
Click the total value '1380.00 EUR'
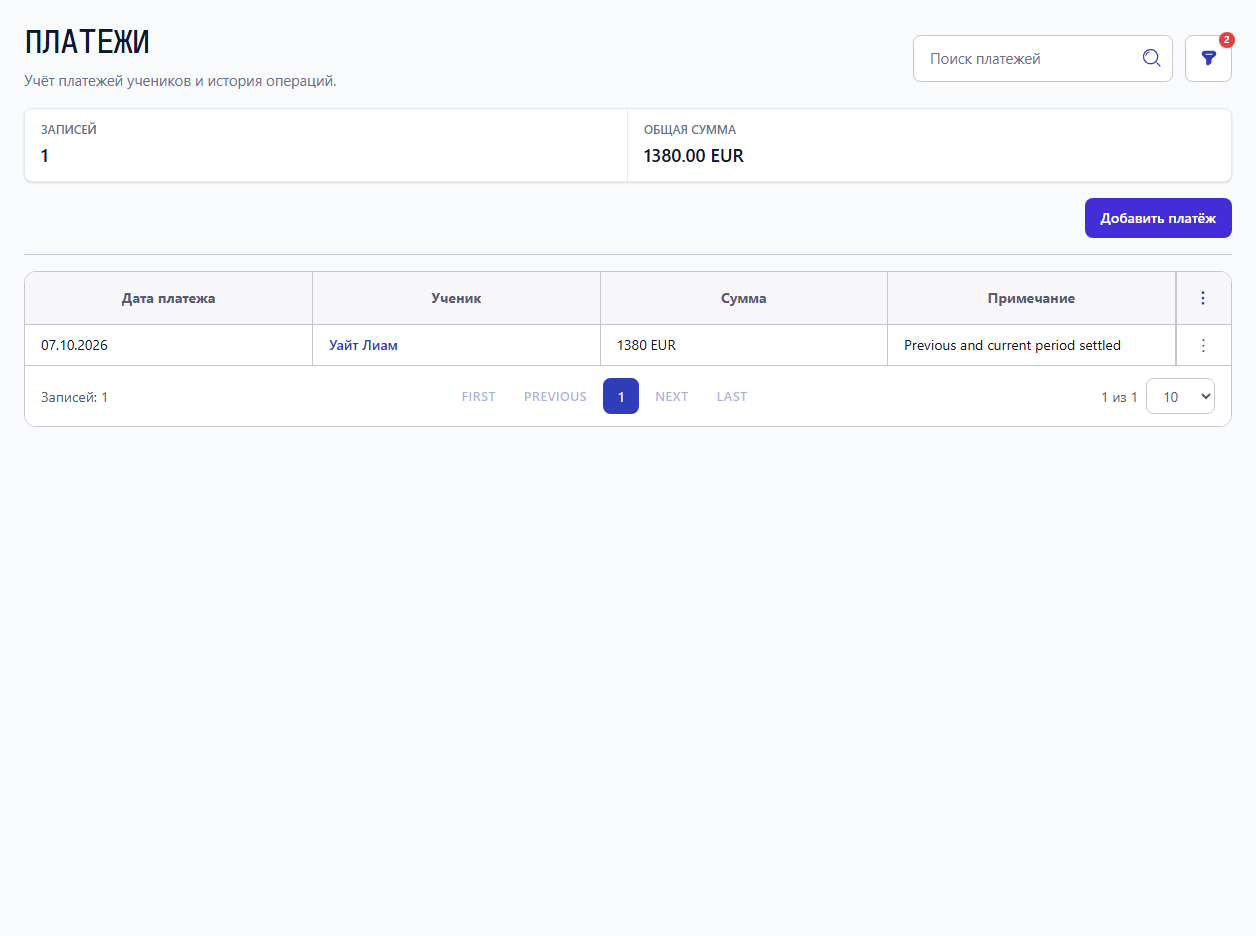click(694, 156)
